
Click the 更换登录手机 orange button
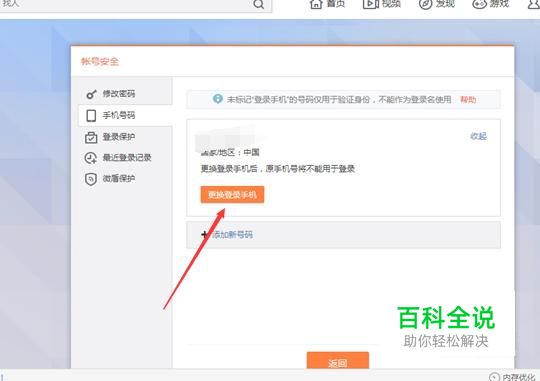click(x=232, y=195)
